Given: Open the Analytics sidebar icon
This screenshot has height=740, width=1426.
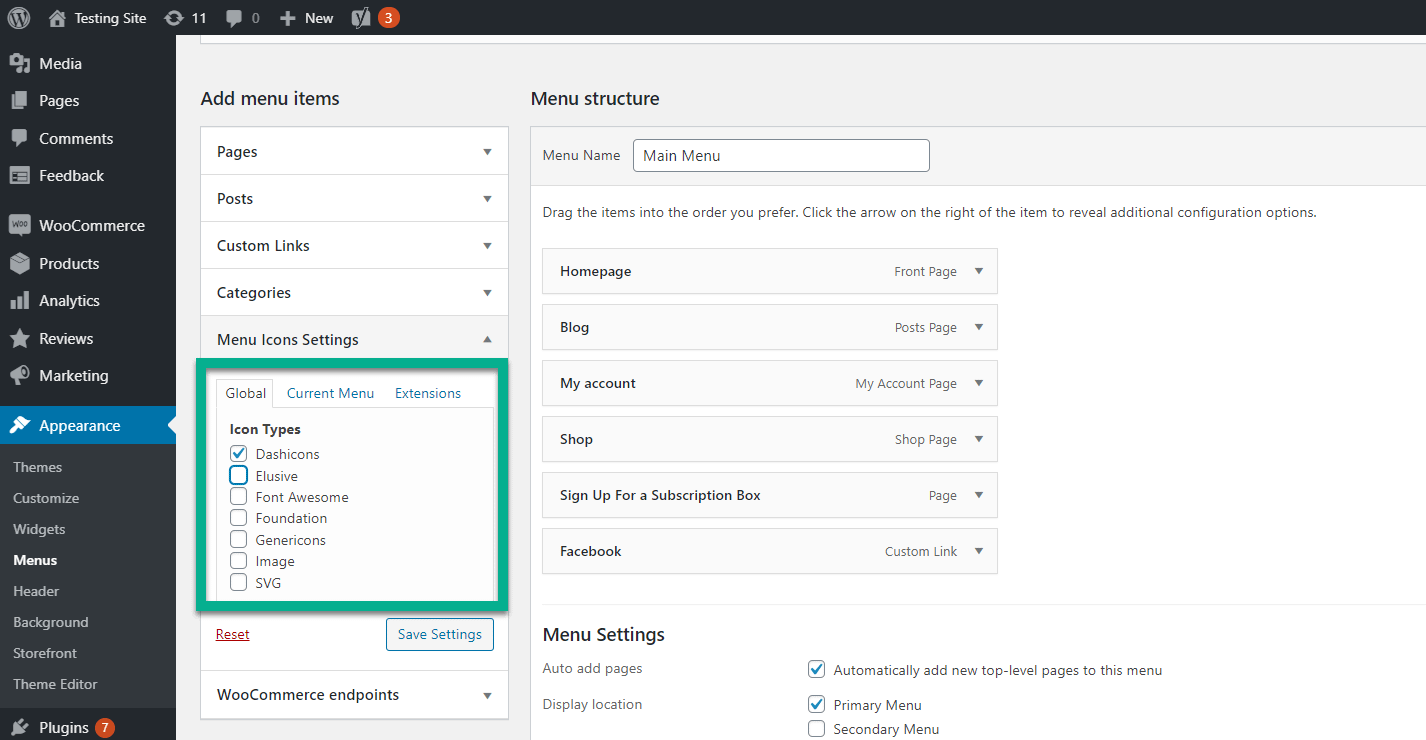Looking at the screenshot, I should (22, 300).
